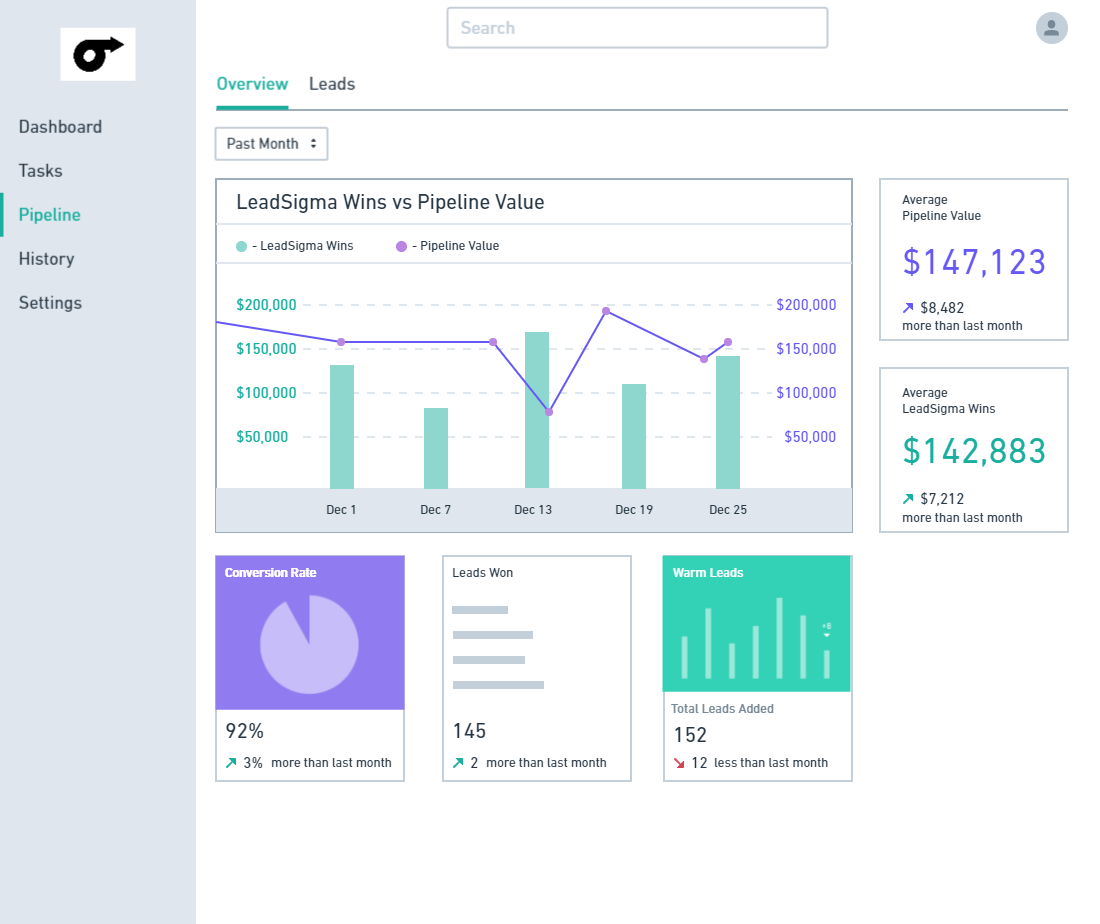Click the Pipeline Value legend dot
1100x924 pixels.
pos(401,246)
